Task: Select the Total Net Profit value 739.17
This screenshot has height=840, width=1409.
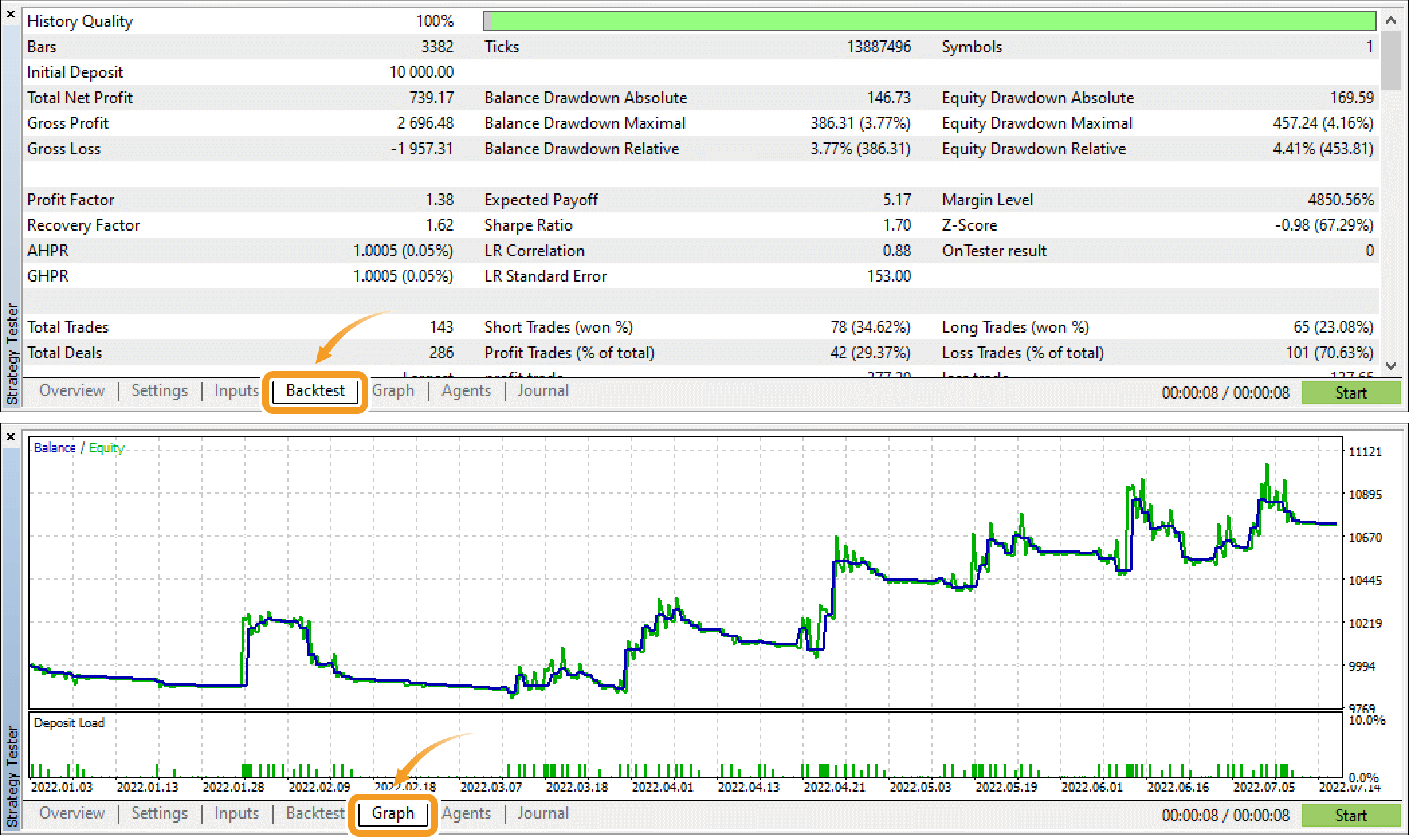Action: (x=431, y=98)
